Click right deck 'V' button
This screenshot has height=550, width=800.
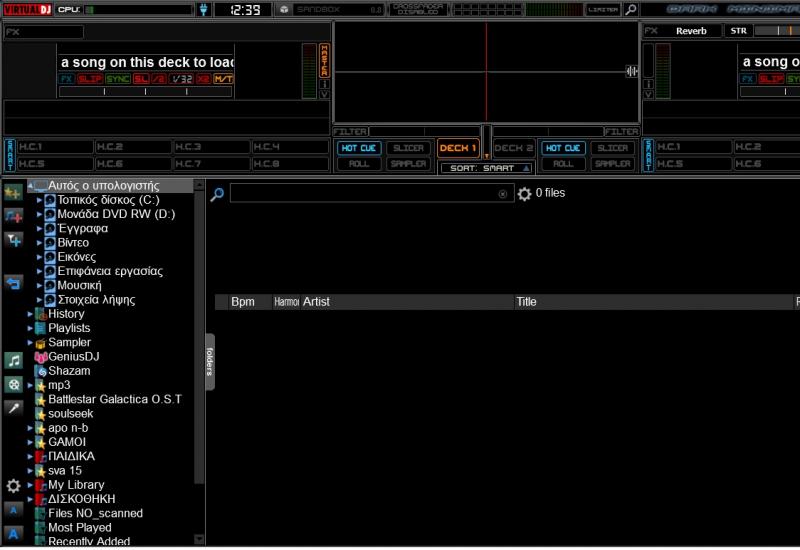tap(648, 94)
